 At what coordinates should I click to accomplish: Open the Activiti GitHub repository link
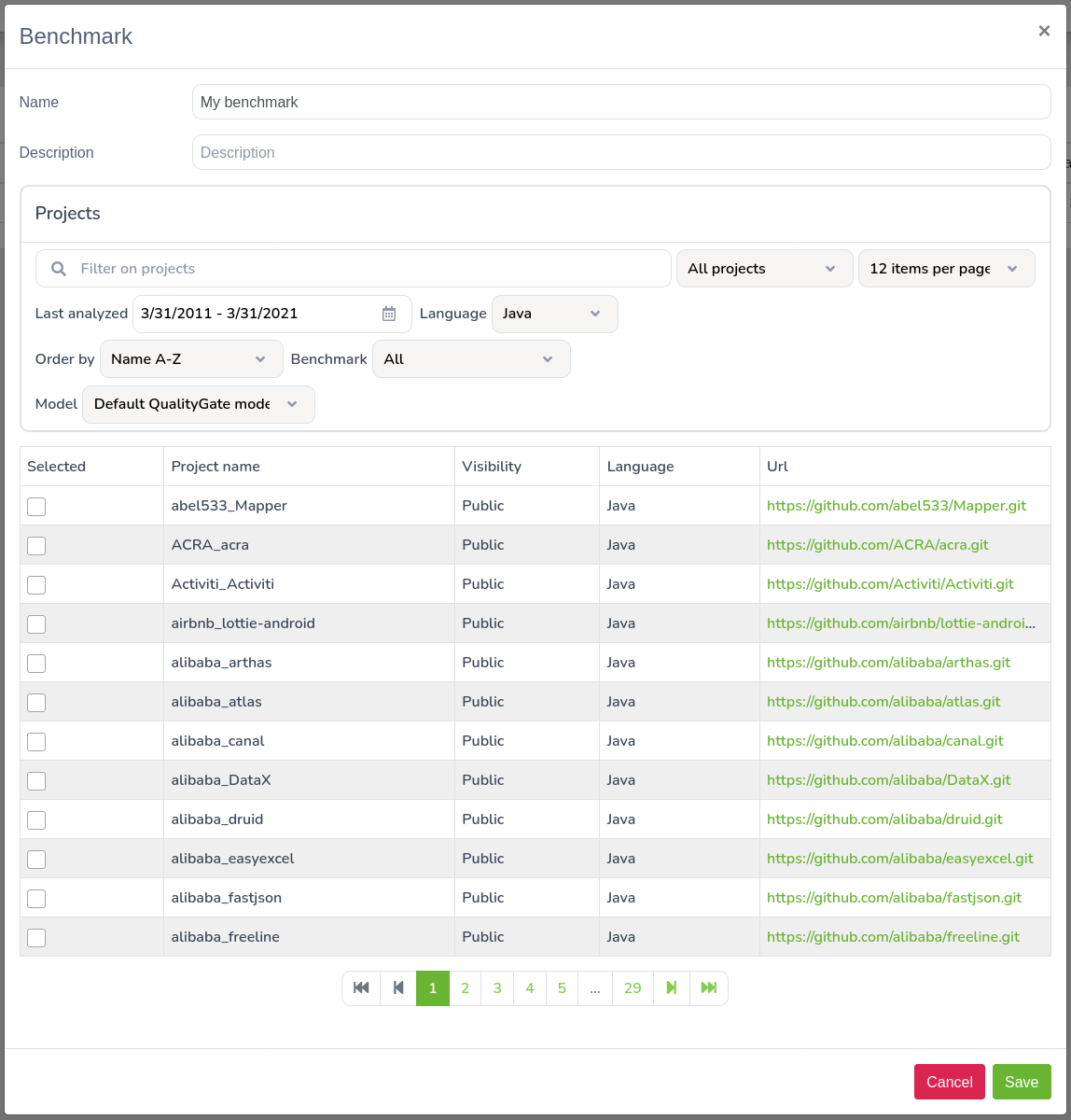tap(890, 584)
